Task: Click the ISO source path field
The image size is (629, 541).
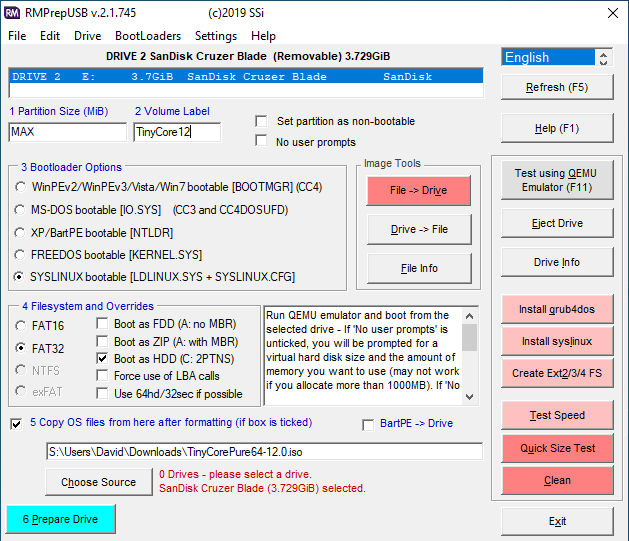Action: click(264, 452)
